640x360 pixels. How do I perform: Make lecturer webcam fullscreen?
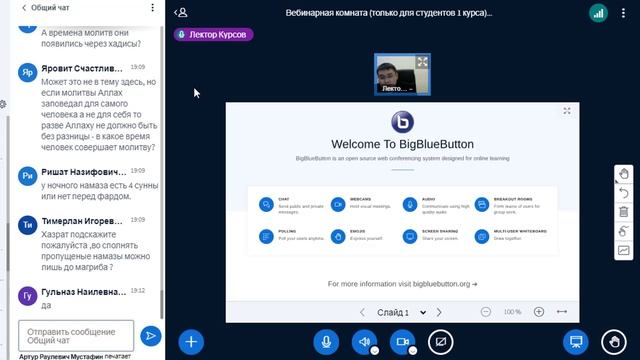[422, 62]
